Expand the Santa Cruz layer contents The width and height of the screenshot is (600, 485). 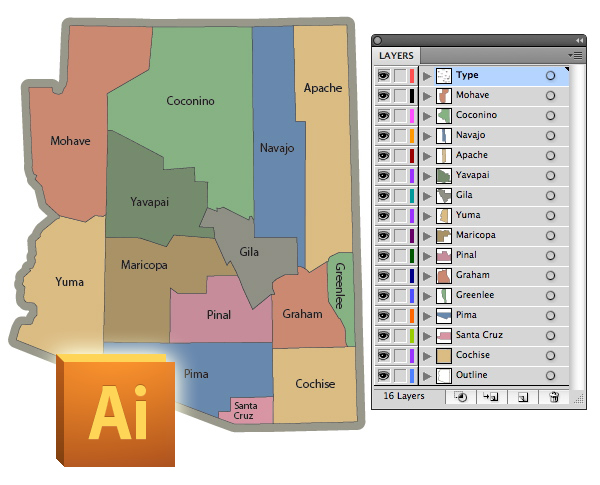point(427,336)
